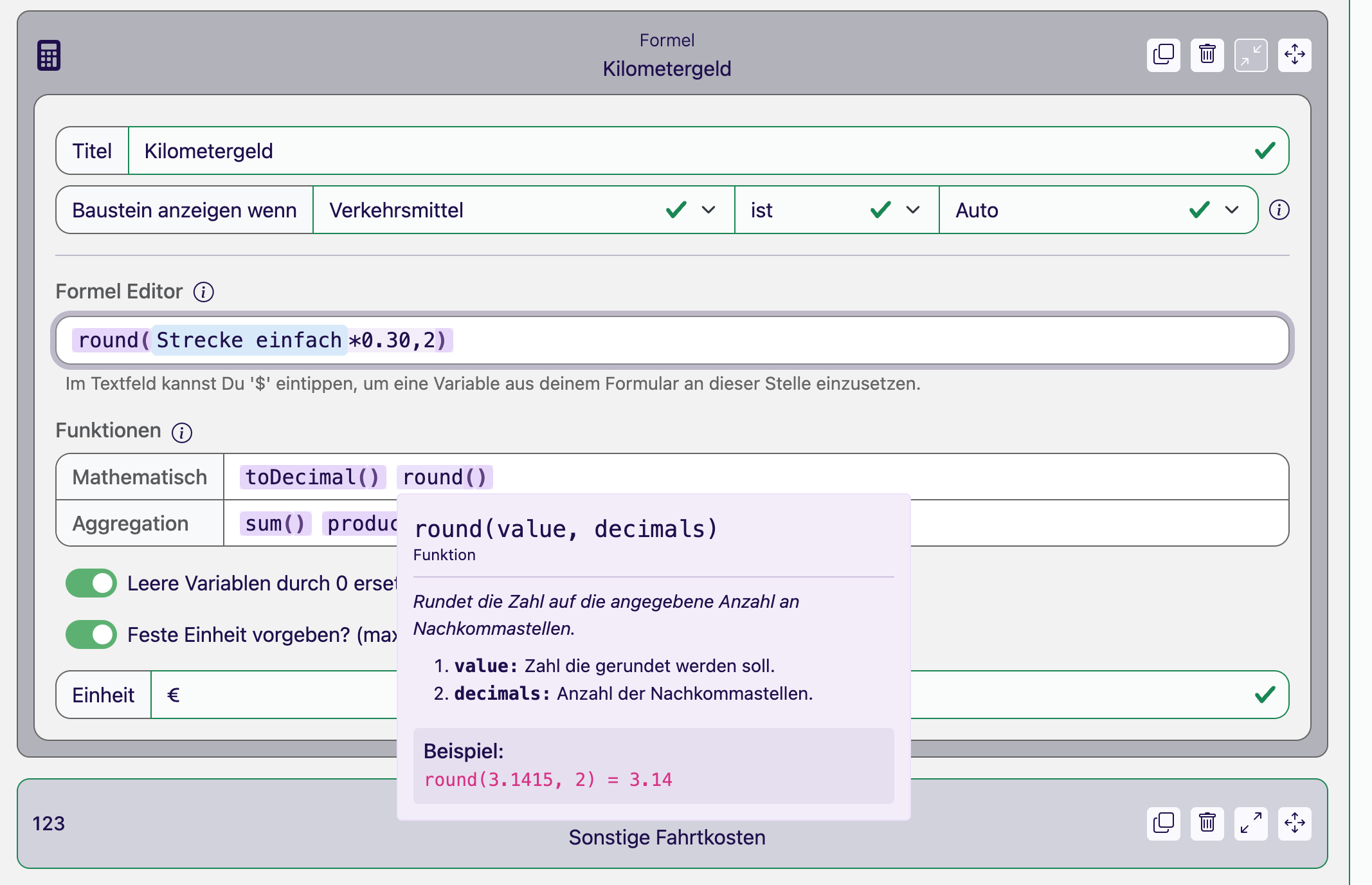Click inside the formula editor text field

pos(836,340)
